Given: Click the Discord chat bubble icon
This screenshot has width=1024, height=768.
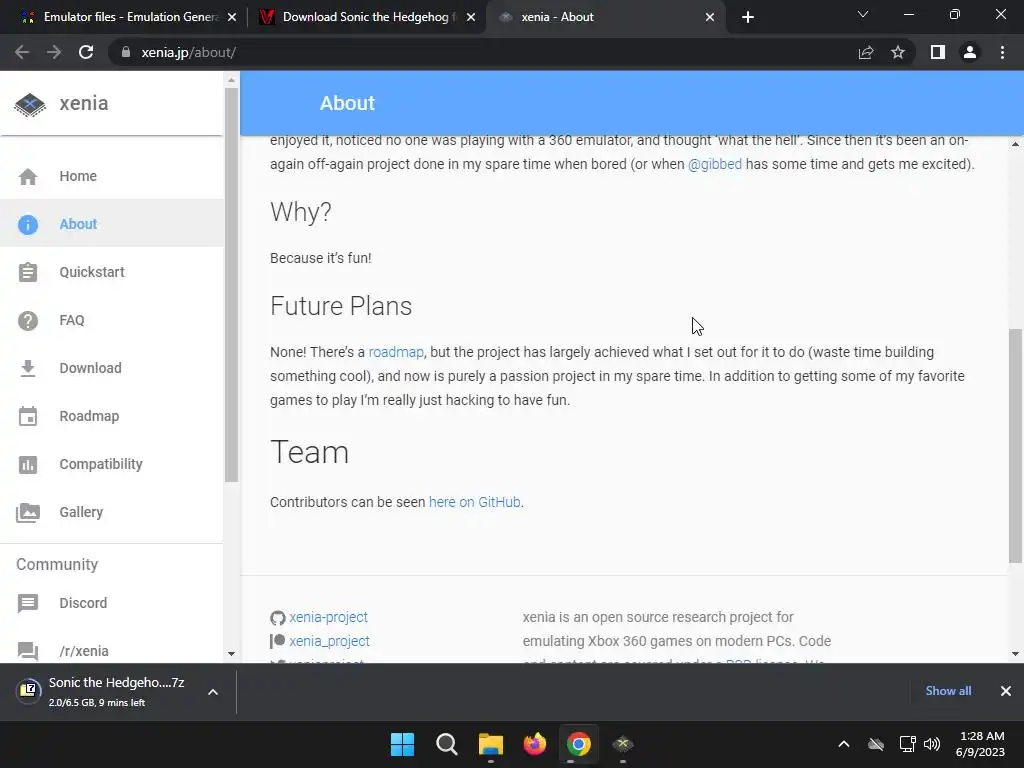Looking at the screenshot, I should tap(28, 603).
